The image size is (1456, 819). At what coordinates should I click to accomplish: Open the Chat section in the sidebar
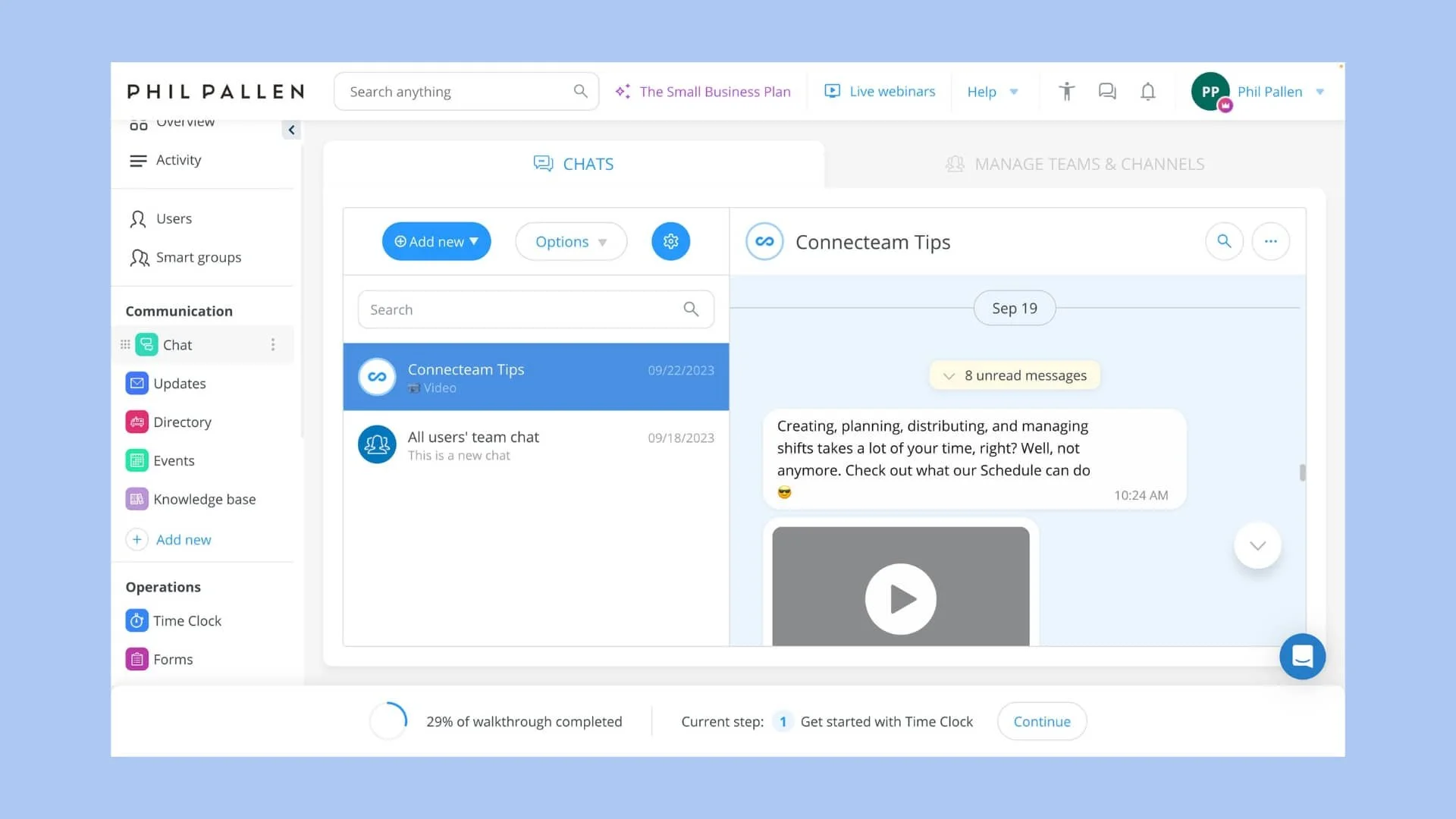point(176,344)
